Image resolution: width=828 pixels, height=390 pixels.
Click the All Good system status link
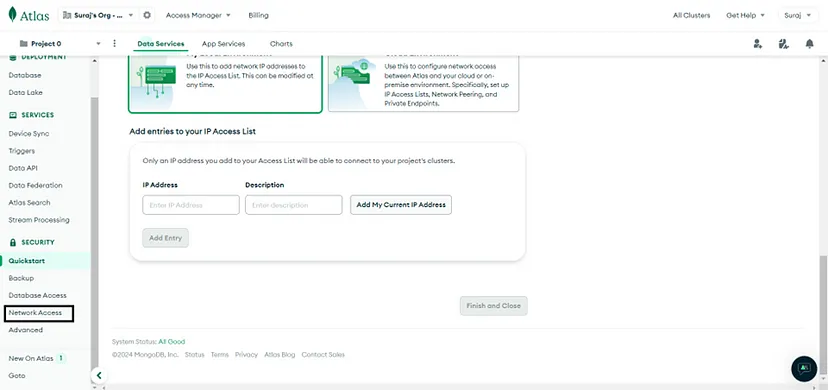(172, 342)
